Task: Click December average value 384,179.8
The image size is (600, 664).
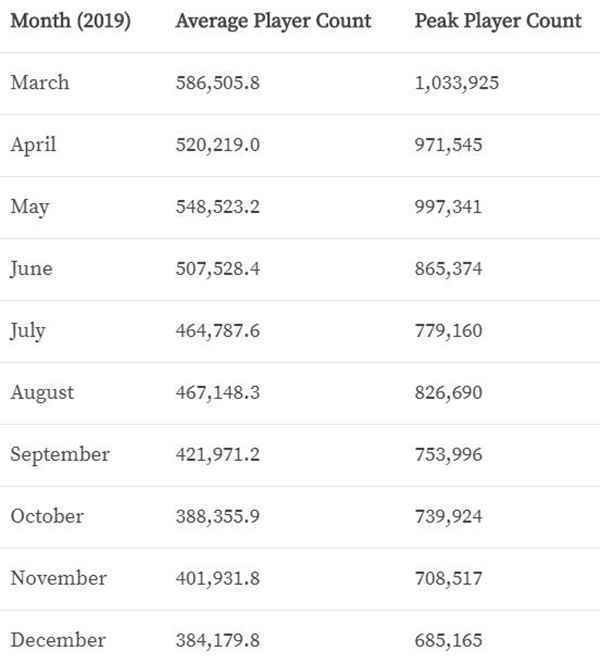Action: tap(218, 640)
